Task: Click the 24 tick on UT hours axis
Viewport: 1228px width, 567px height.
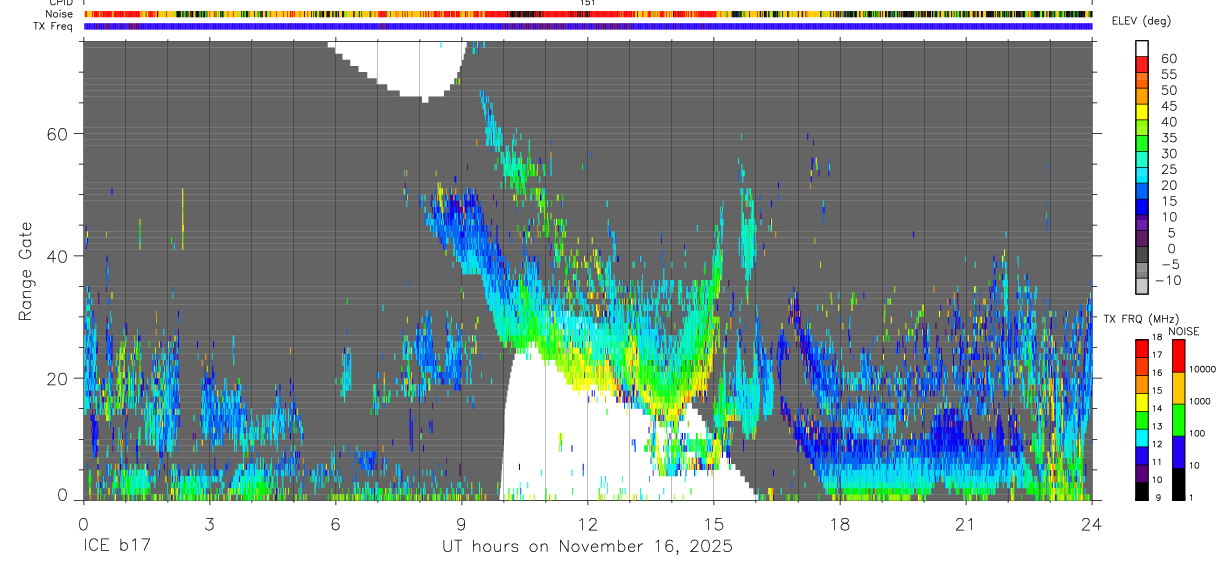Action: (1092, 523)
